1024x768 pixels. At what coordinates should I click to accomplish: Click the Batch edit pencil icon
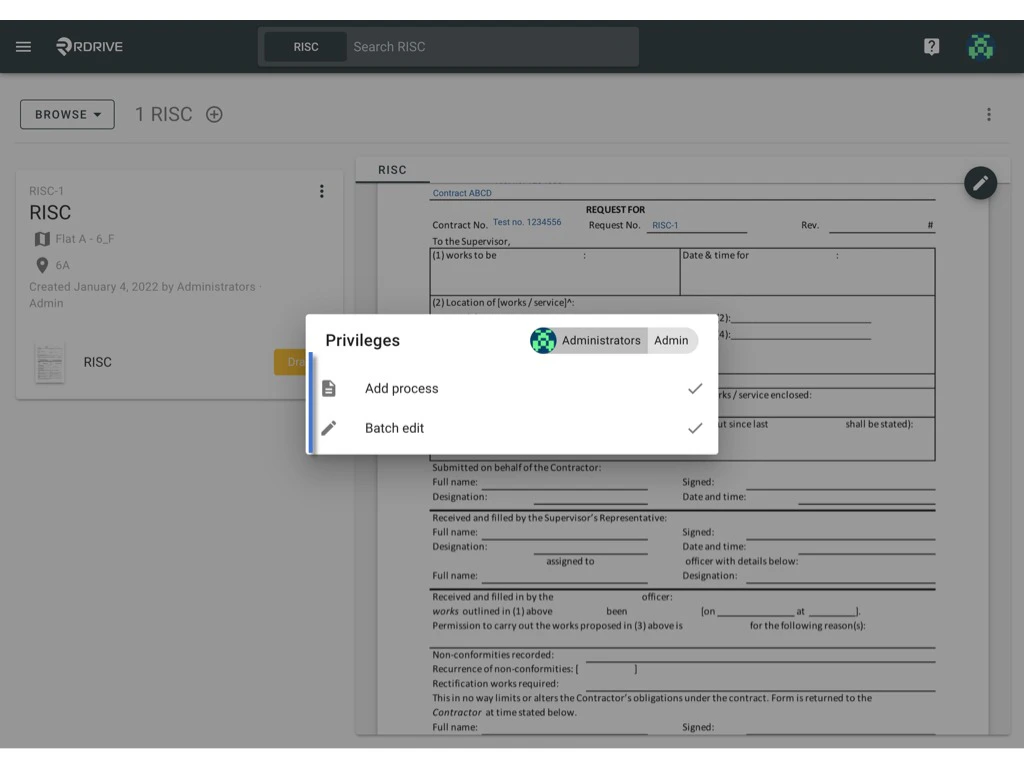click(x=329, y=428)
